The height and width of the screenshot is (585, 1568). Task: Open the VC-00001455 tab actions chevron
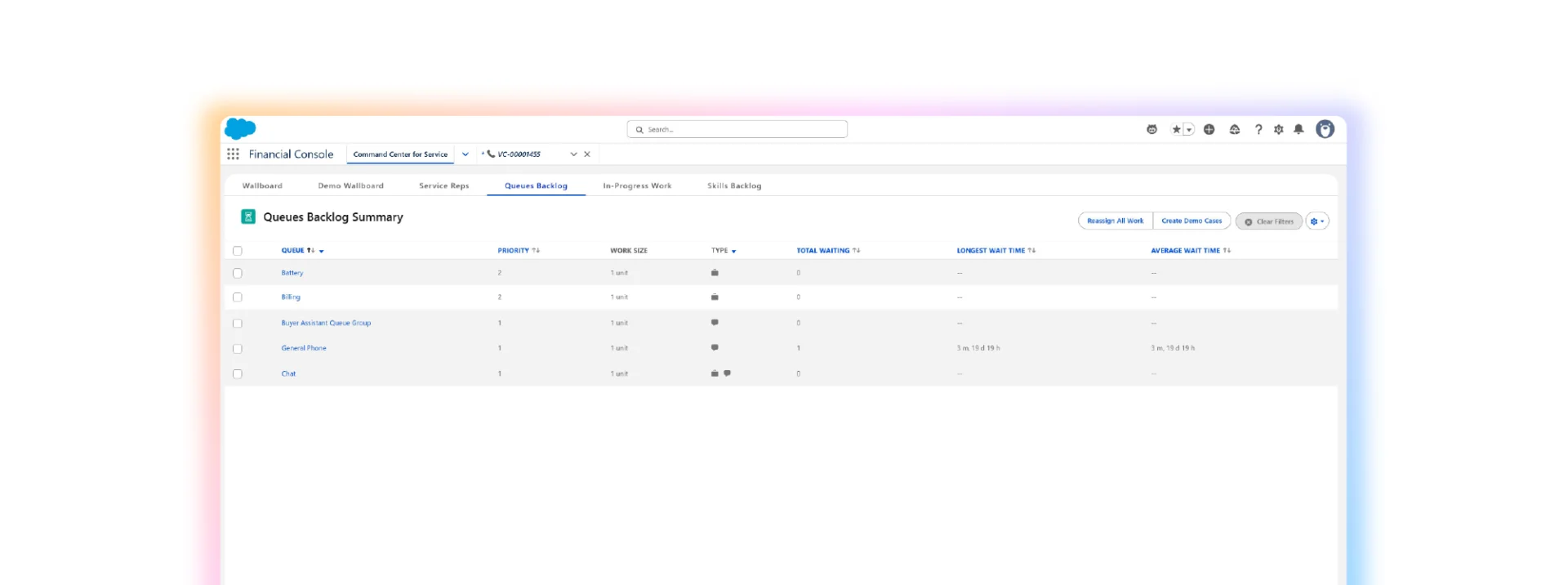click(x=573, y=154)
